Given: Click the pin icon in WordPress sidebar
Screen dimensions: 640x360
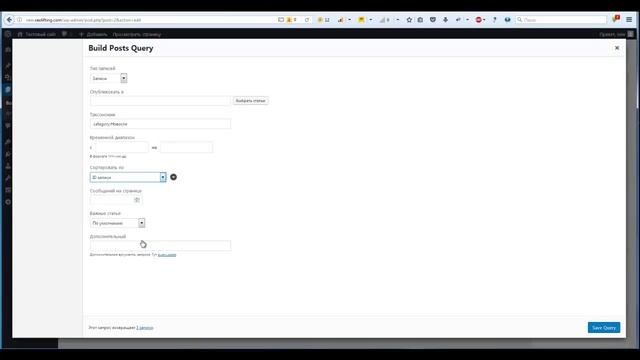Looking at the screenshot, I should click(x=7, y=65).
